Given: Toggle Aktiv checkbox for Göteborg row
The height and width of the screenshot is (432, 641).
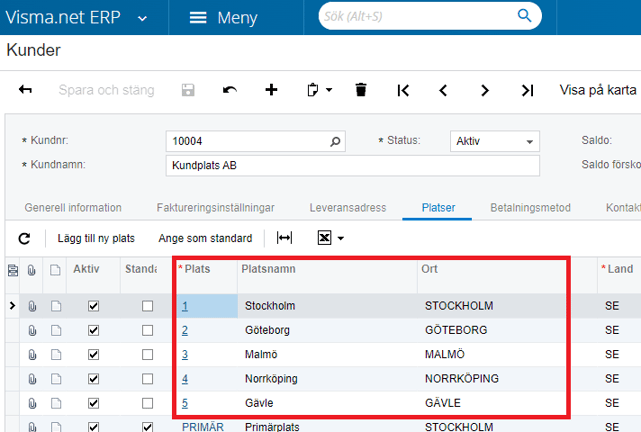Looking at the screenshot, I should (x=94, y=330).
